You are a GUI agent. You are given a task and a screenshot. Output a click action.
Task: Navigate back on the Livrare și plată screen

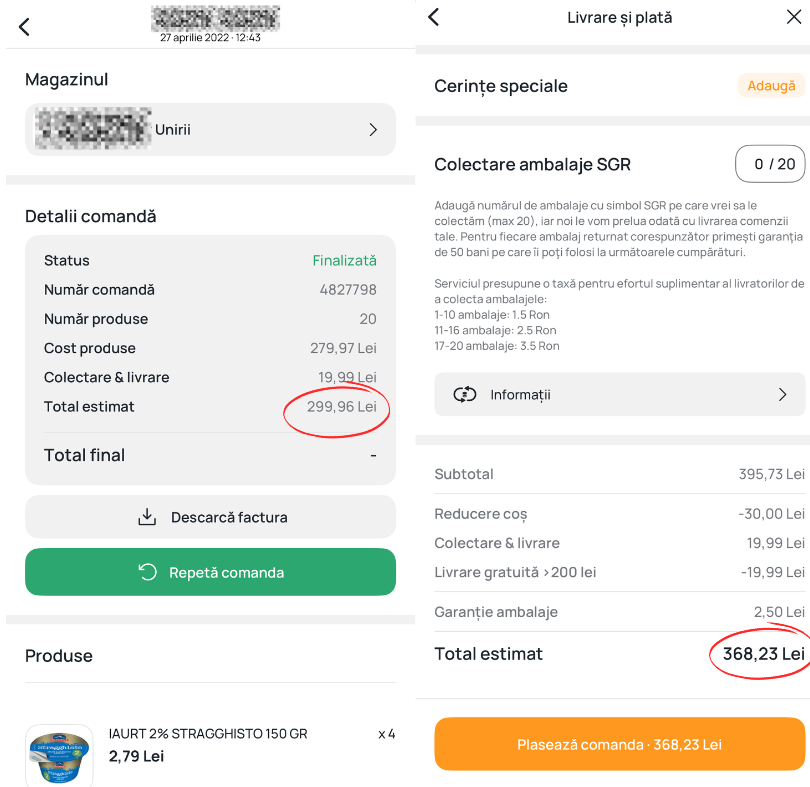[431, 17]
